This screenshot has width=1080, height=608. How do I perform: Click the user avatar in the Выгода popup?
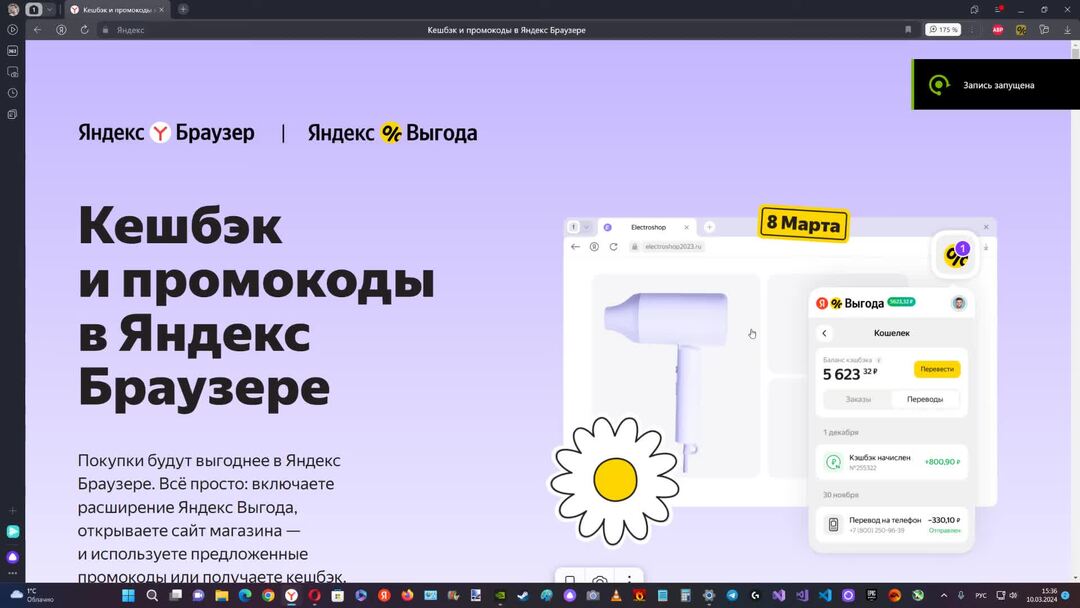point(958,303)
